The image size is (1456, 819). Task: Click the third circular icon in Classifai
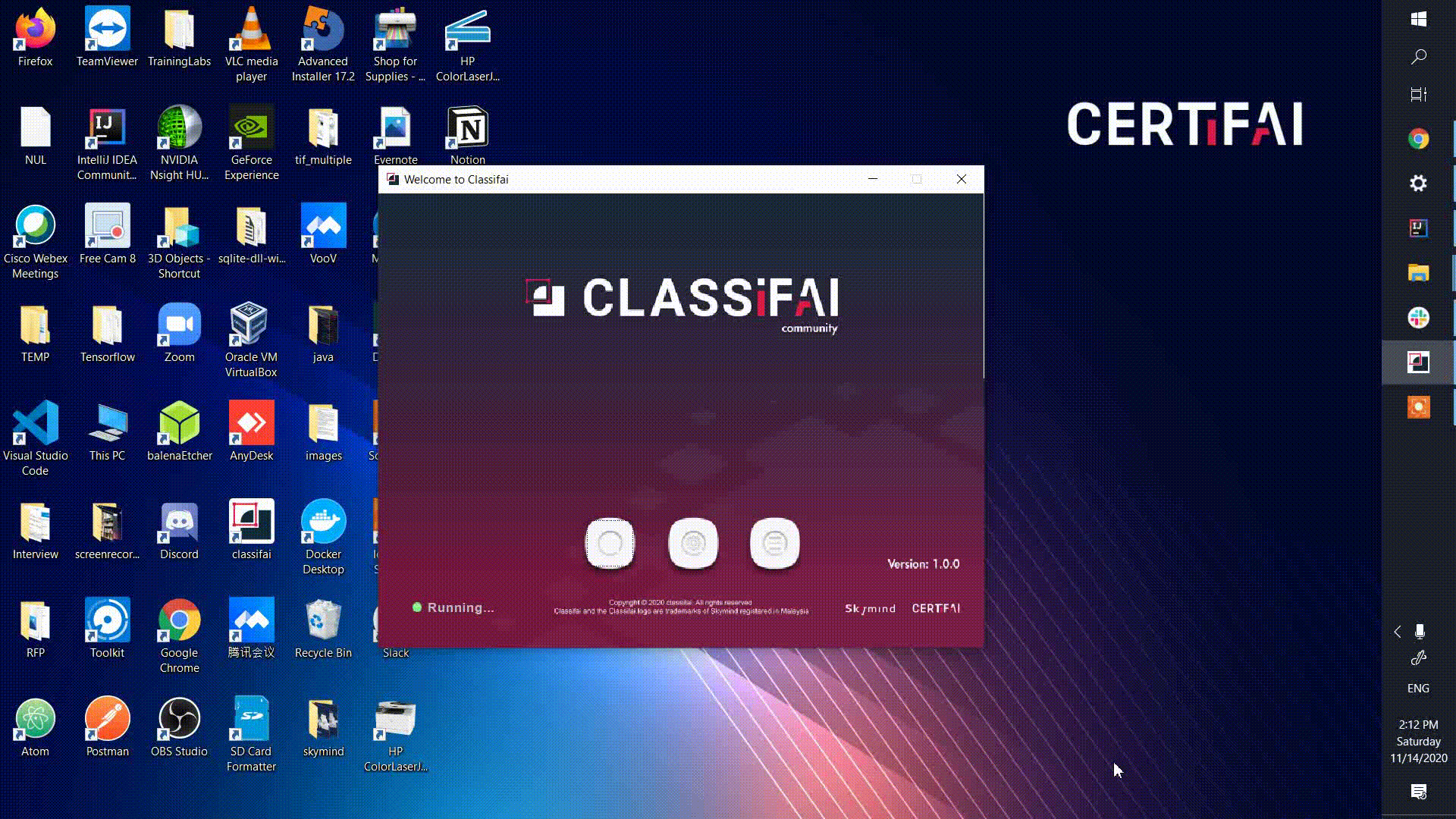tap(775, 543)
